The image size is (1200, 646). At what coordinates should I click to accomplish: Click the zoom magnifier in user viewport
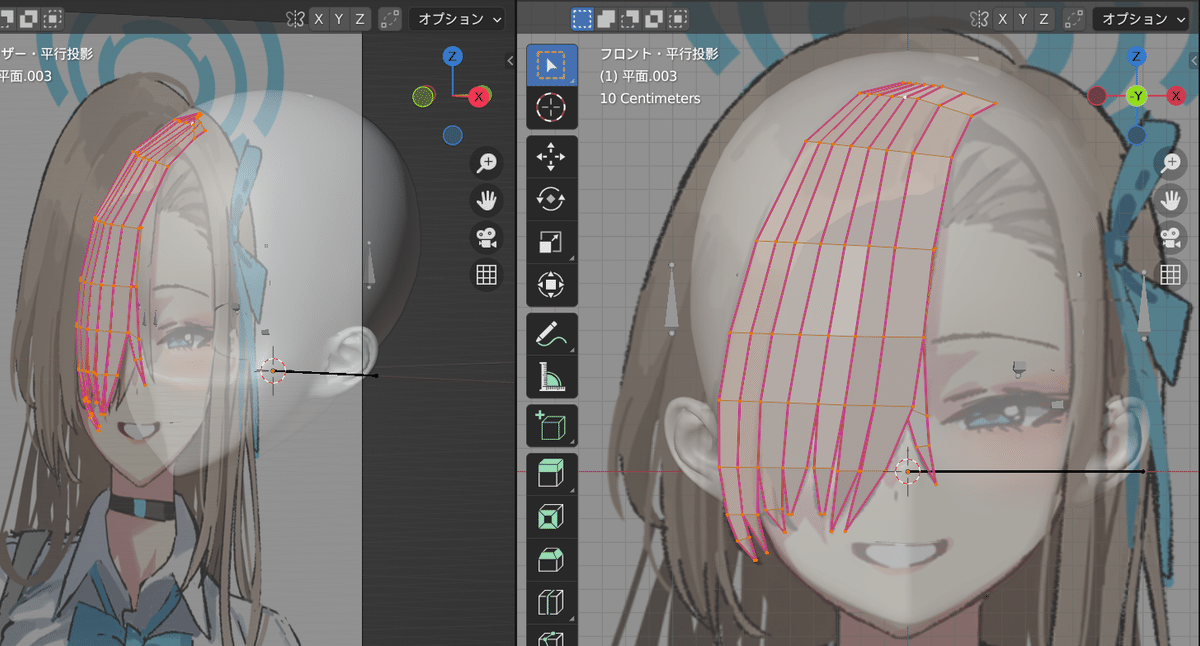pos(487,162)
